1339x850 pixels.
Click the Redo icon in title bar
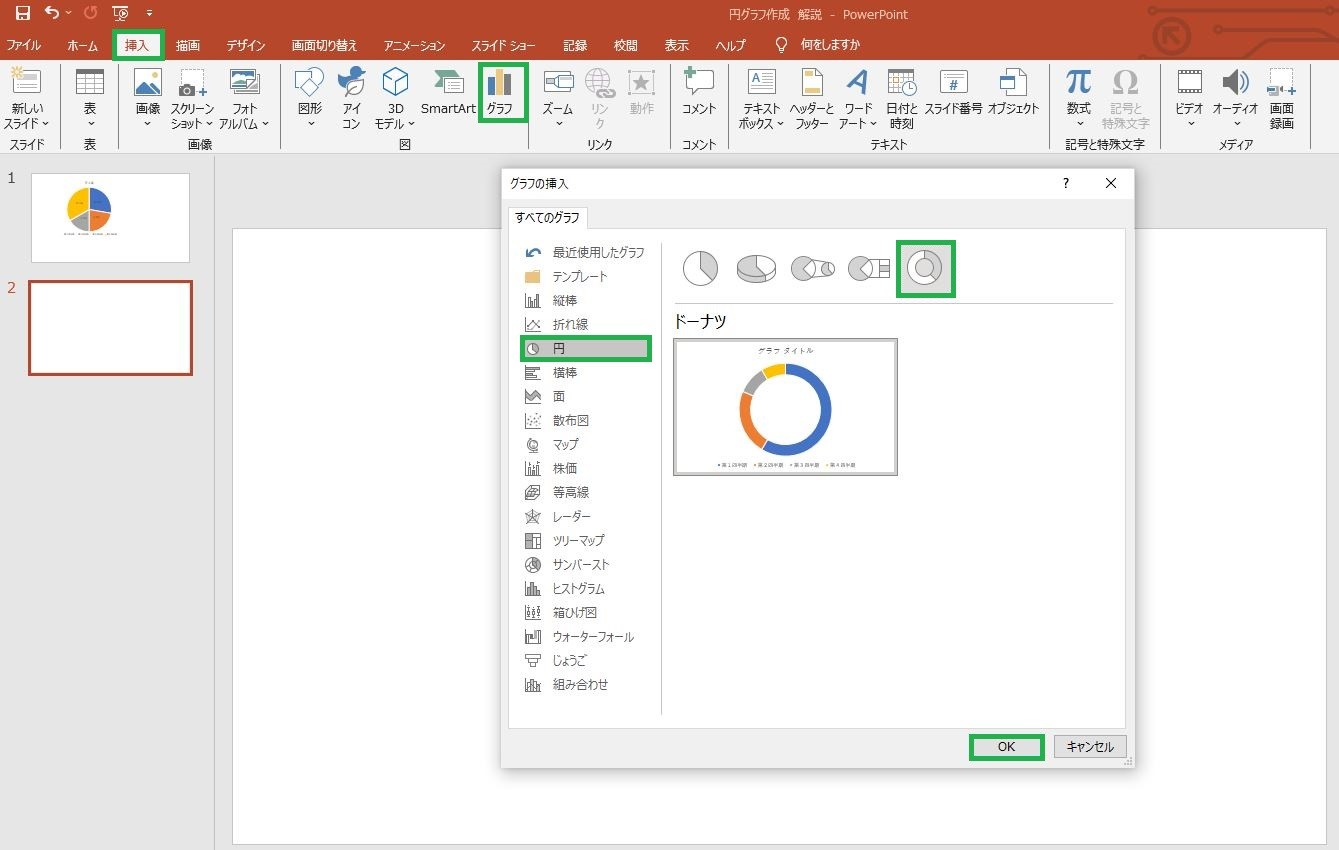pyautogui.click(x=91, y=13)
